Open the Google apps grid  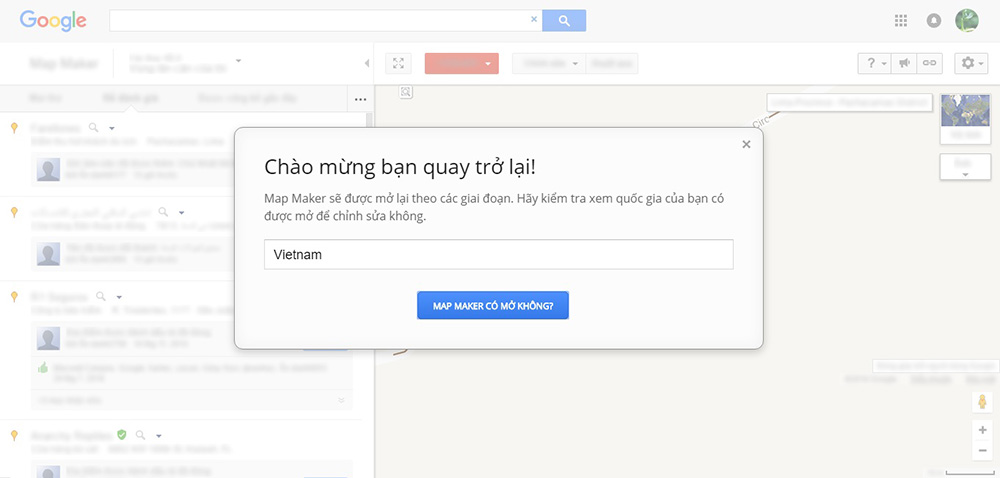901,20
